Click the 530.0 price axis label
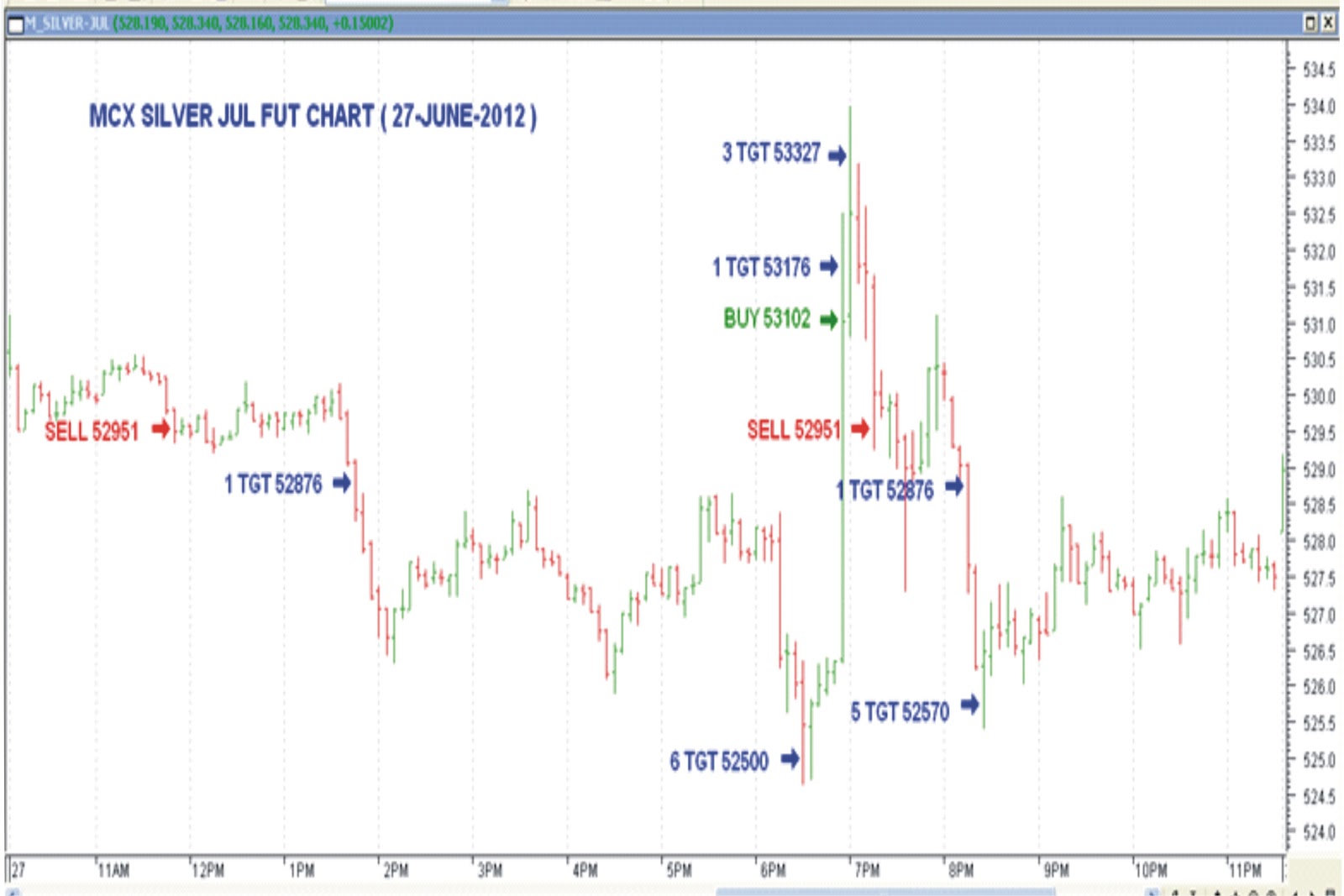This screenshot has height=896, width=1344. tap(1319, 396)
